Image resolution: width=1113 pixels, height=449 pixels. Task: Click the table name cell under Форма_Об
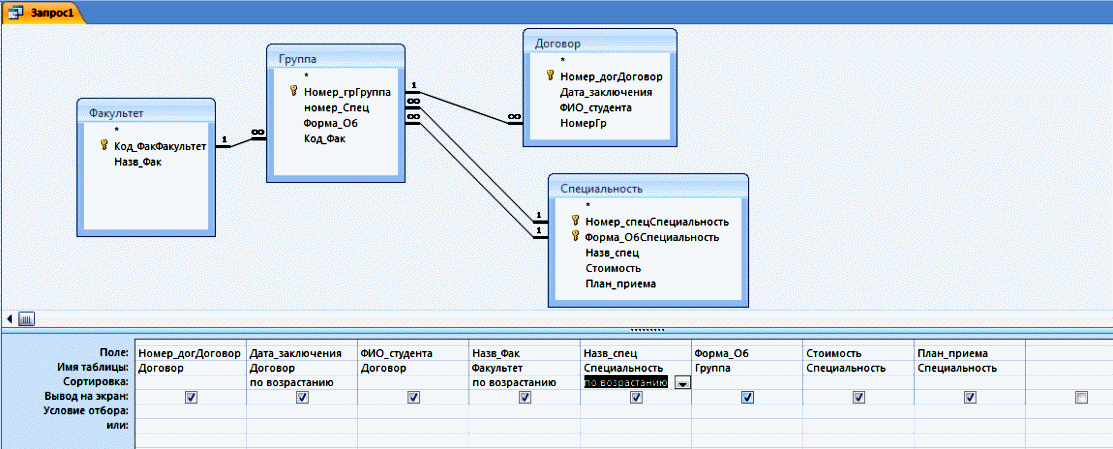pyautogui.click(x=745, y=368)
